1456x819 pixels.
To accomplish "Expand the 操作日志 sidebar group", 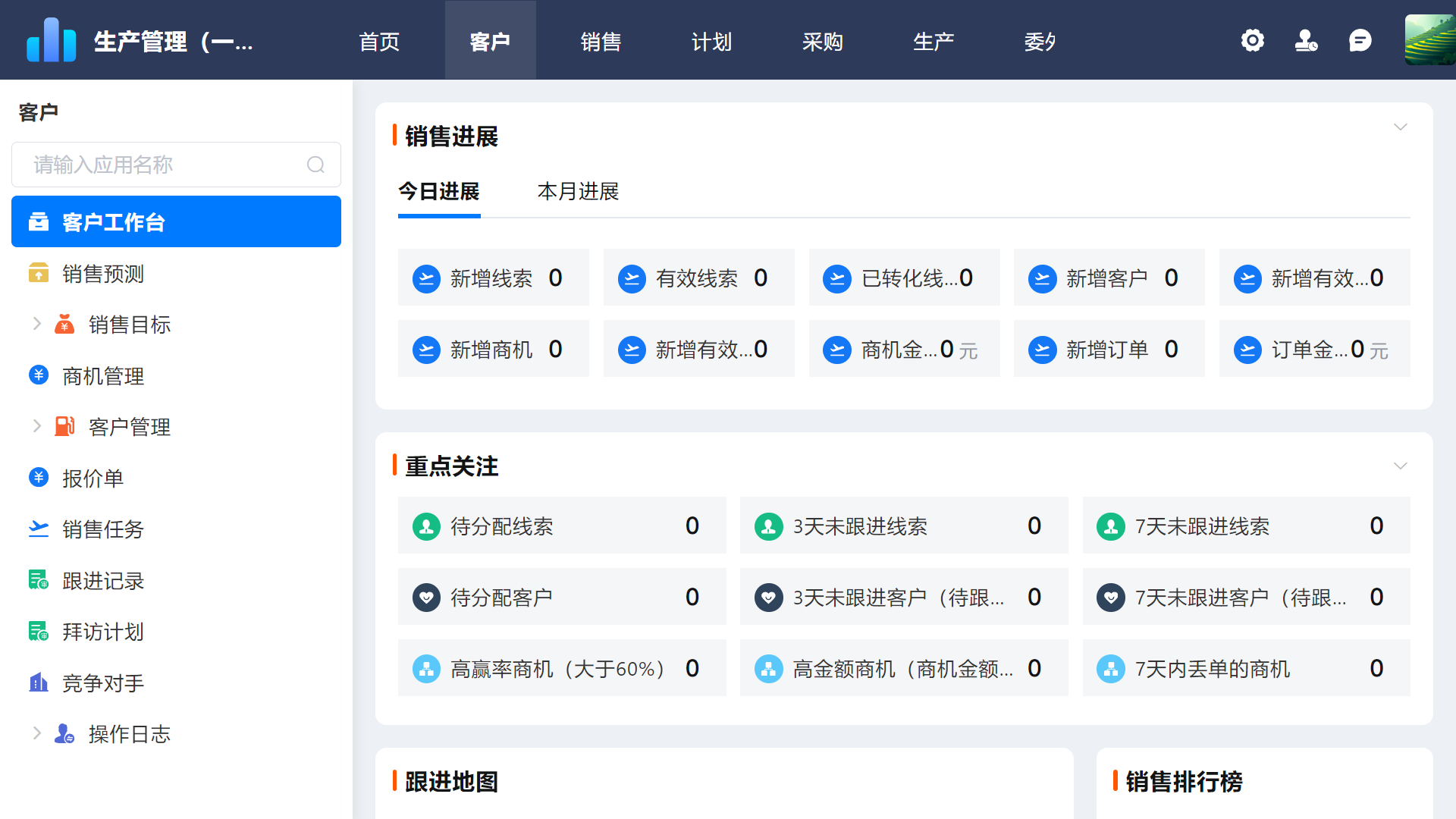I will pyautogui.click(x=37, y=733).
